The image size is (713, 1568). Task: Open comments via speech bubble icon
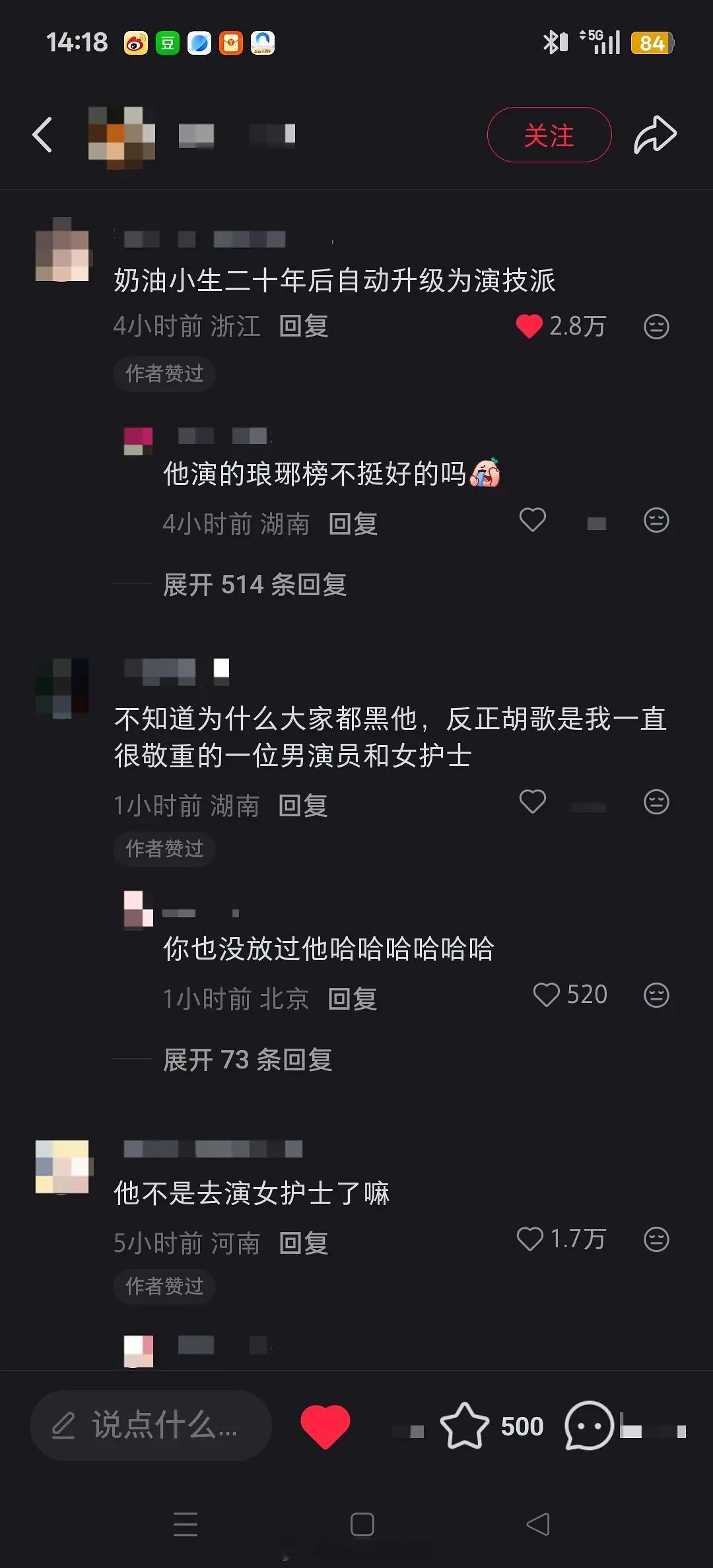[589, 1425]
